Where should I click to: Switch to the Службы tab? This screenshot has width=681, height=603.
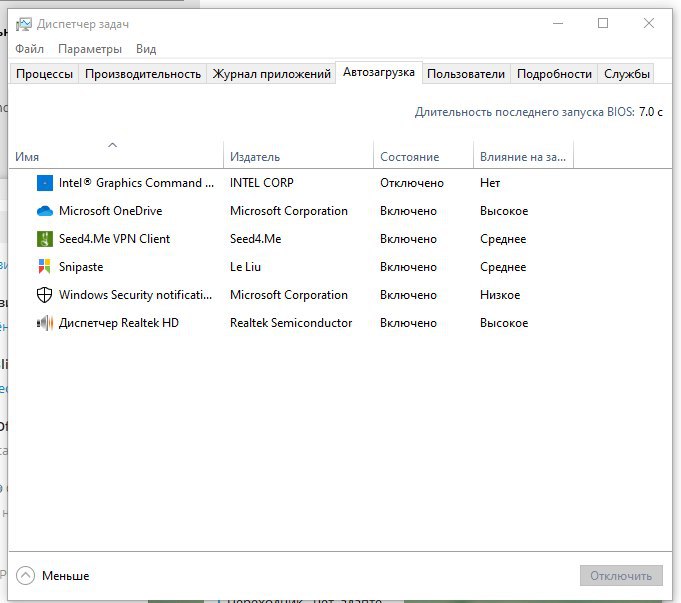pyautogui.click(x=626, y=74)
